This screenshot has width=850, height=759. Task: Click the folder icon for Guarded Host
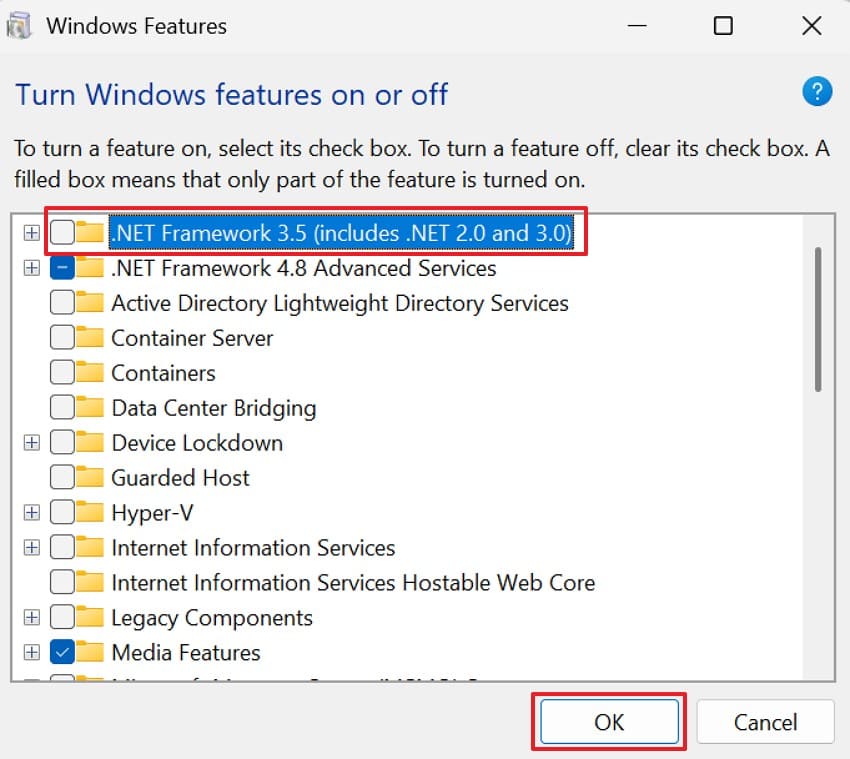(x=88, y=477)
